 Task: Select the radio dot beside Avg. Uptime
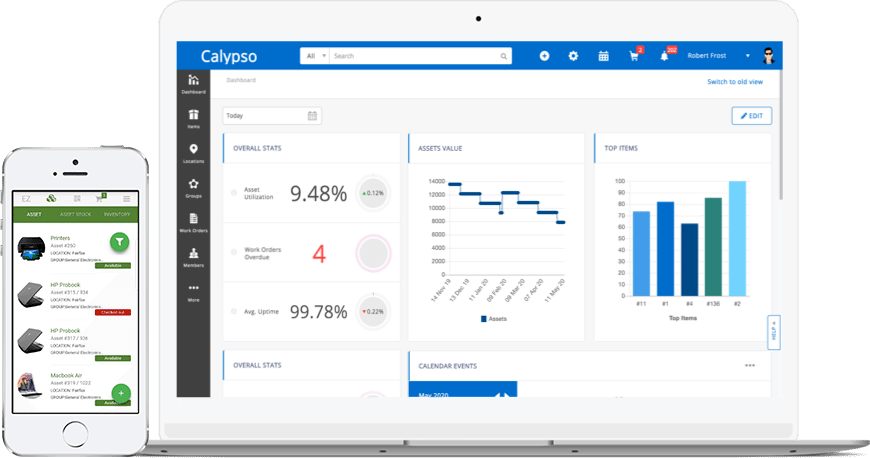234,311
